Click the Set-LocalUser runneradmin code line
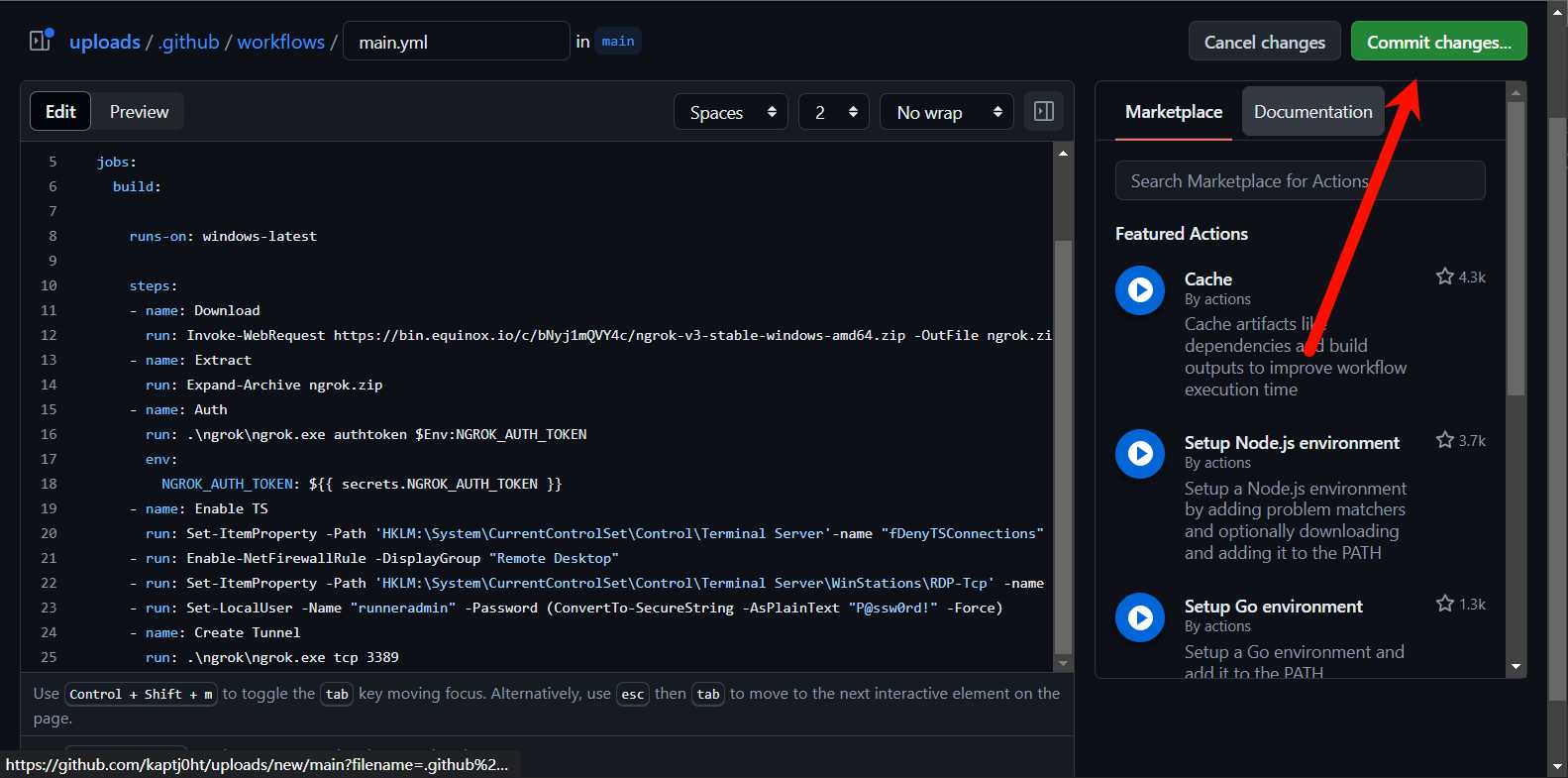The height and width of the screenshot is (778, 1568). click(566, 608)
